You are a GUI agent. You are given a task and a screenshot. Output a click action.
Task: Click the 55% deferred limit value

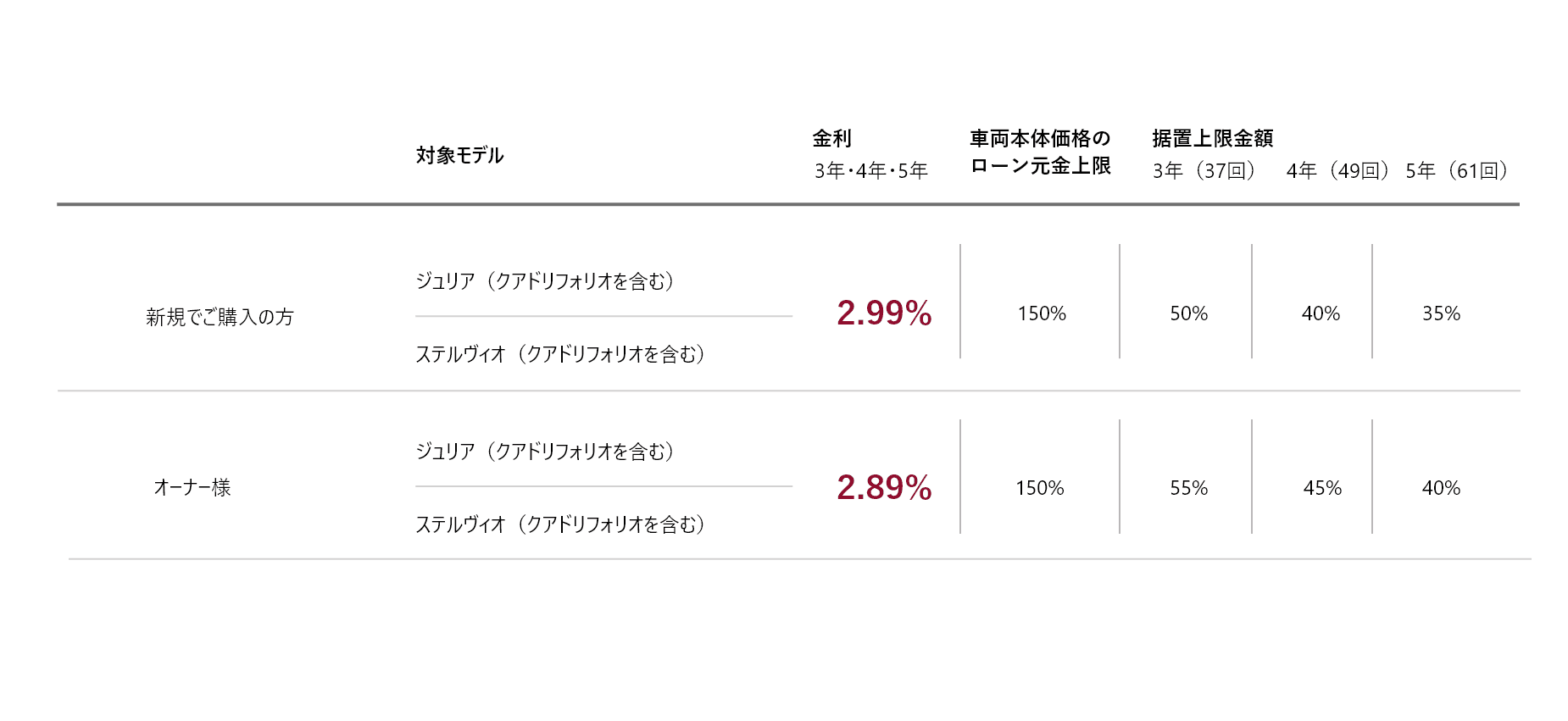coord(1188,488)
